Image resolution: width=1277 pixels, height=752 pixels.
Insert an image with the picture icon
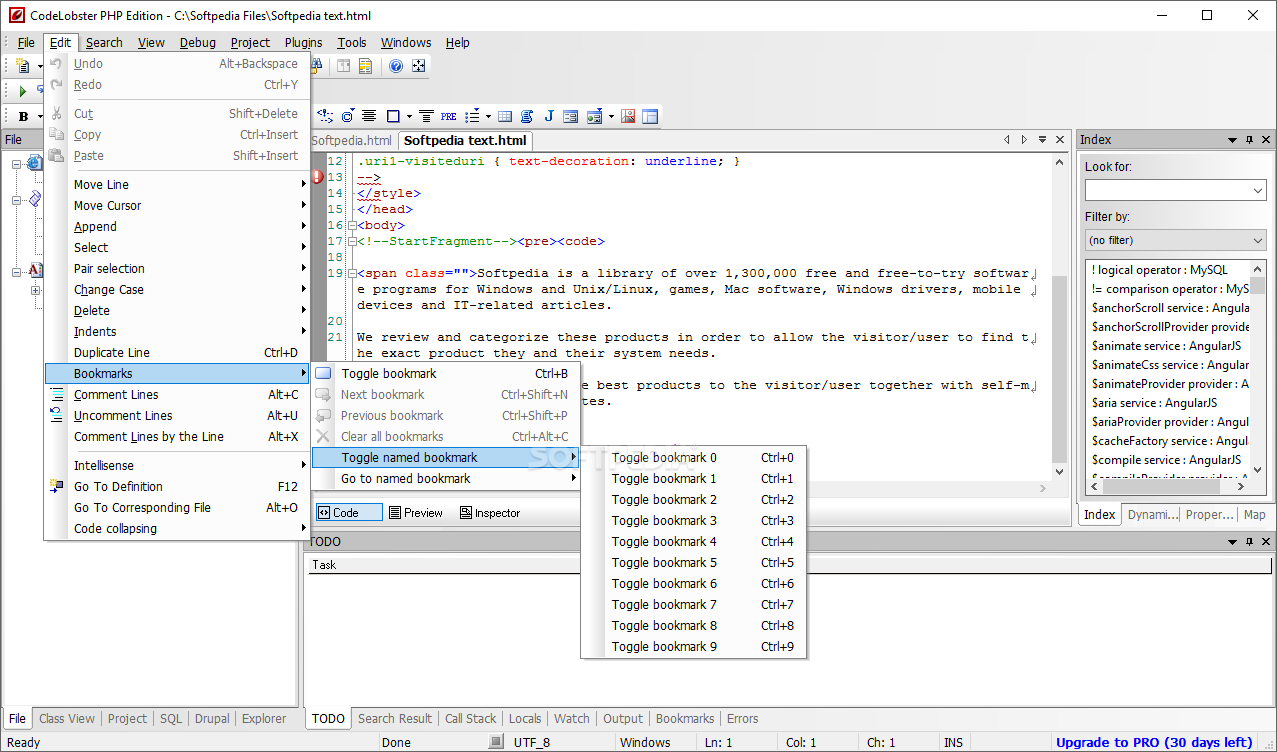[628, 116]
